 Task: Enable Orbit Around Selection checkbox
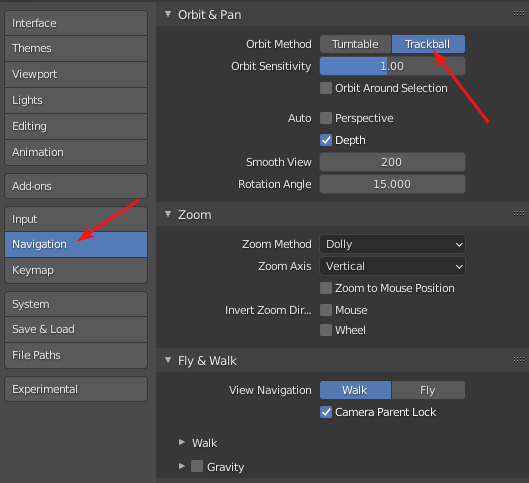pos(326,88)
